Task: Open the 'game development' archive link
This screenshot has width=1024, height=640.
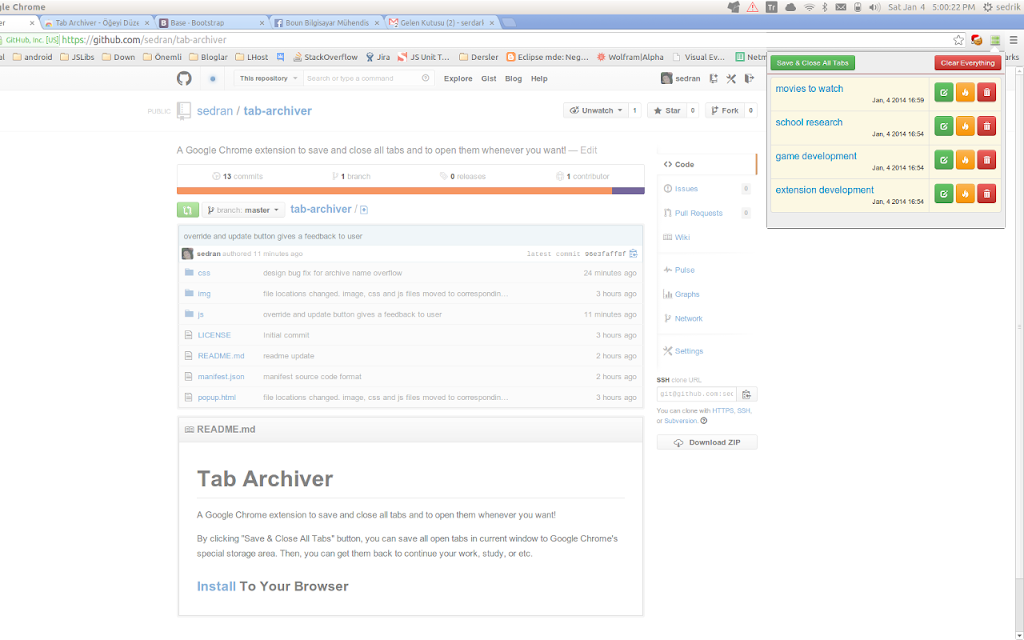Action: click(x=816, y=156)
